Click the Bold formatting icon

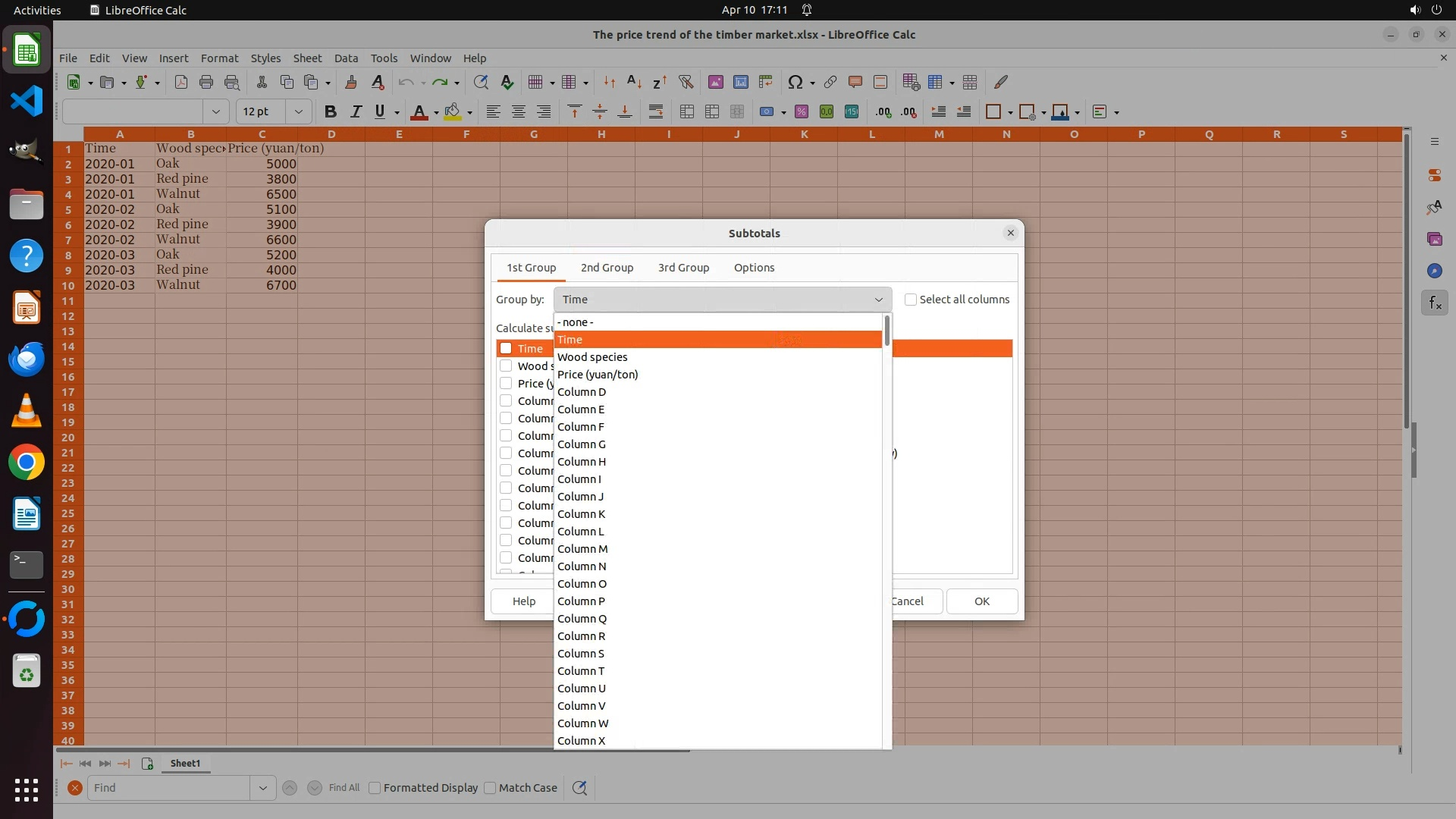[x=330, y=112]
